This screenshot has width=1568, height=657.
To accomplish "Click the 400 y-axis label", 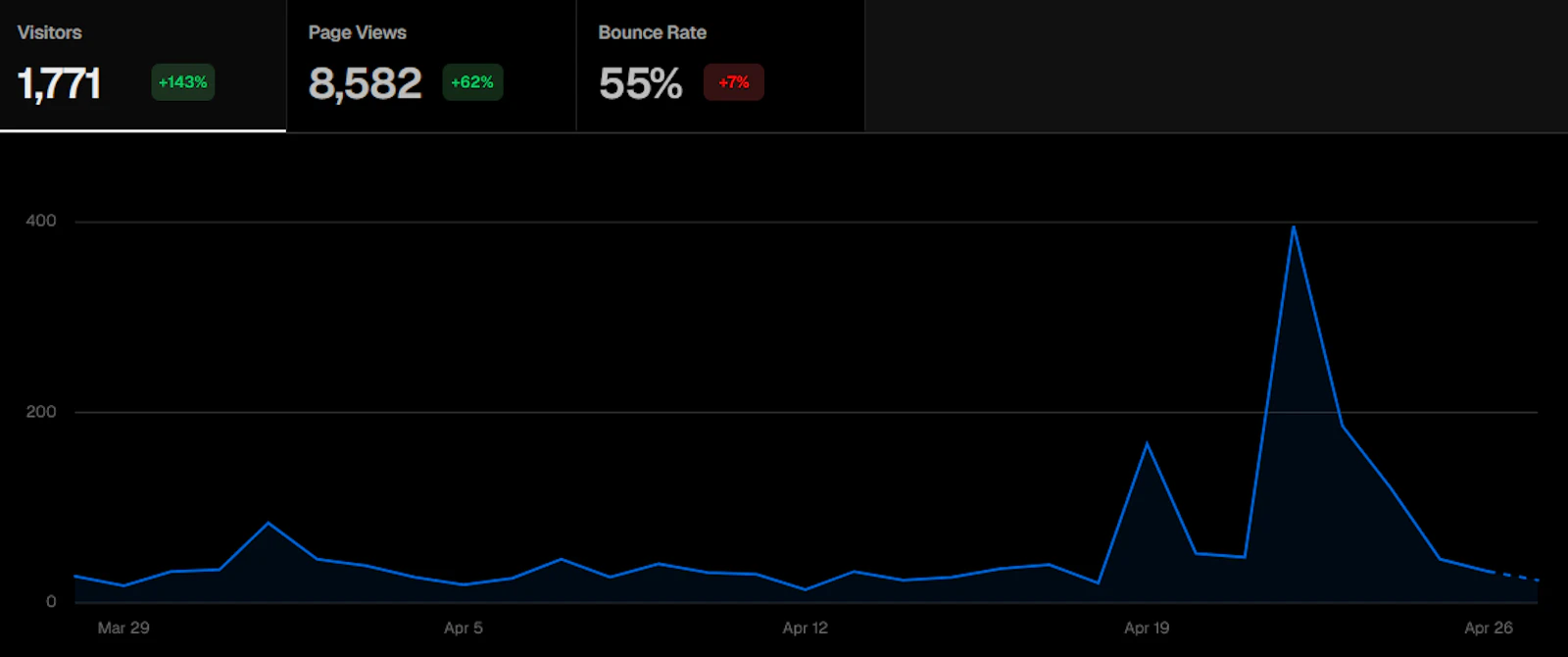I will click(x=41, y=221).
